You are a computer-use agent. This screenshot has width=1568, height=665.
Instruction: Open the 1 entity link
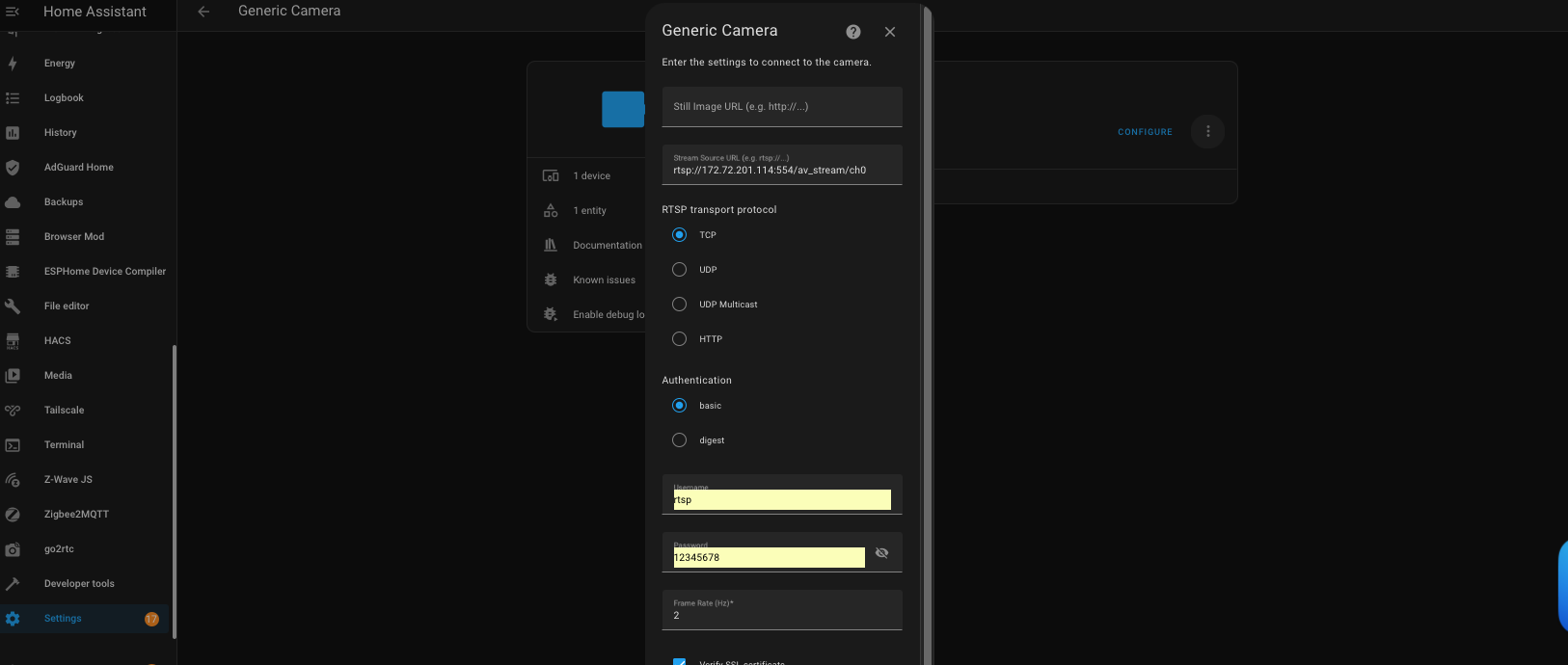(589, 211)
